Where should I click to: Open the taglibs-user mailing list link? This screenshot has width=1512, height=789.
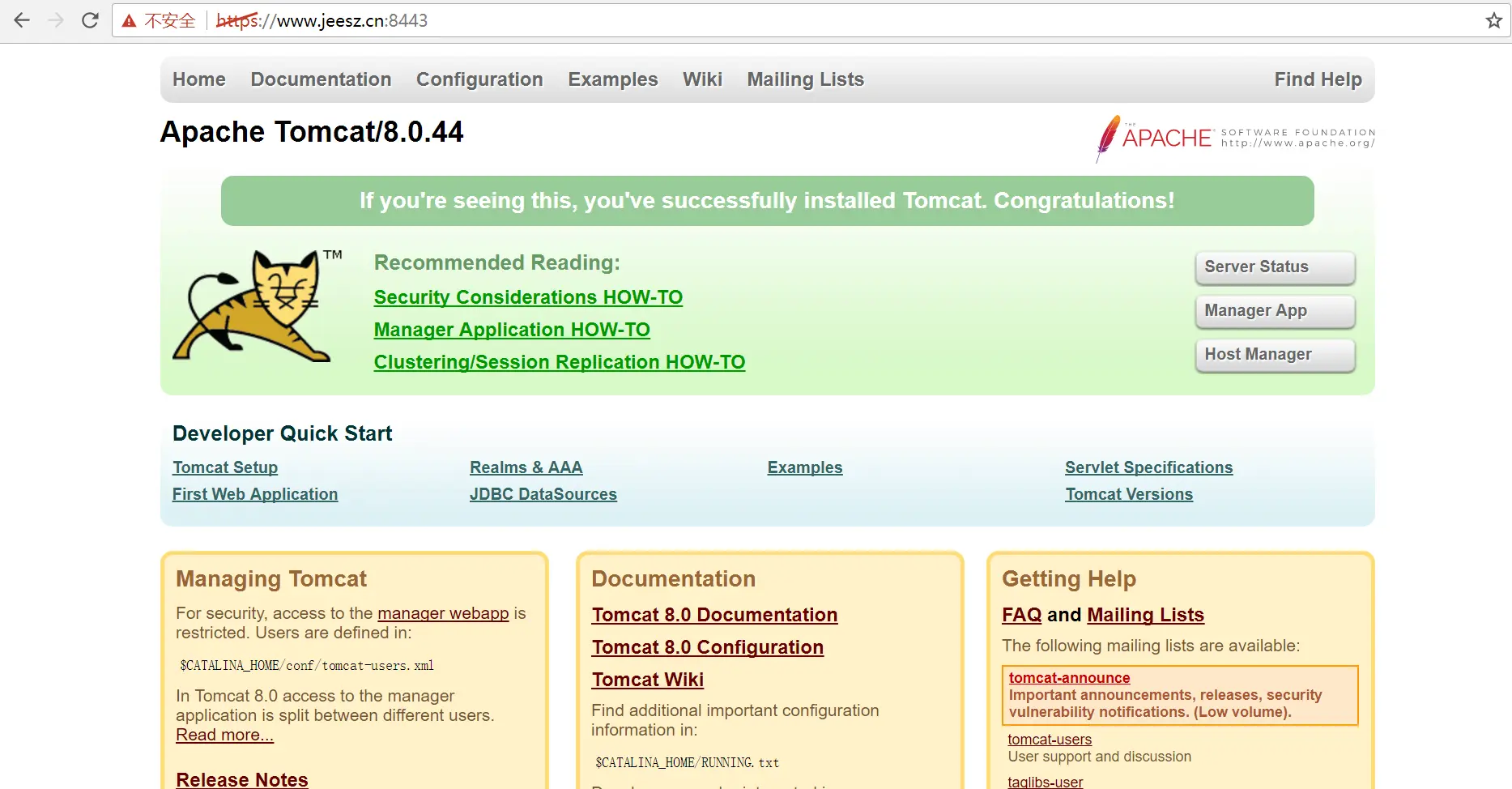click(x=1046, y=782)
